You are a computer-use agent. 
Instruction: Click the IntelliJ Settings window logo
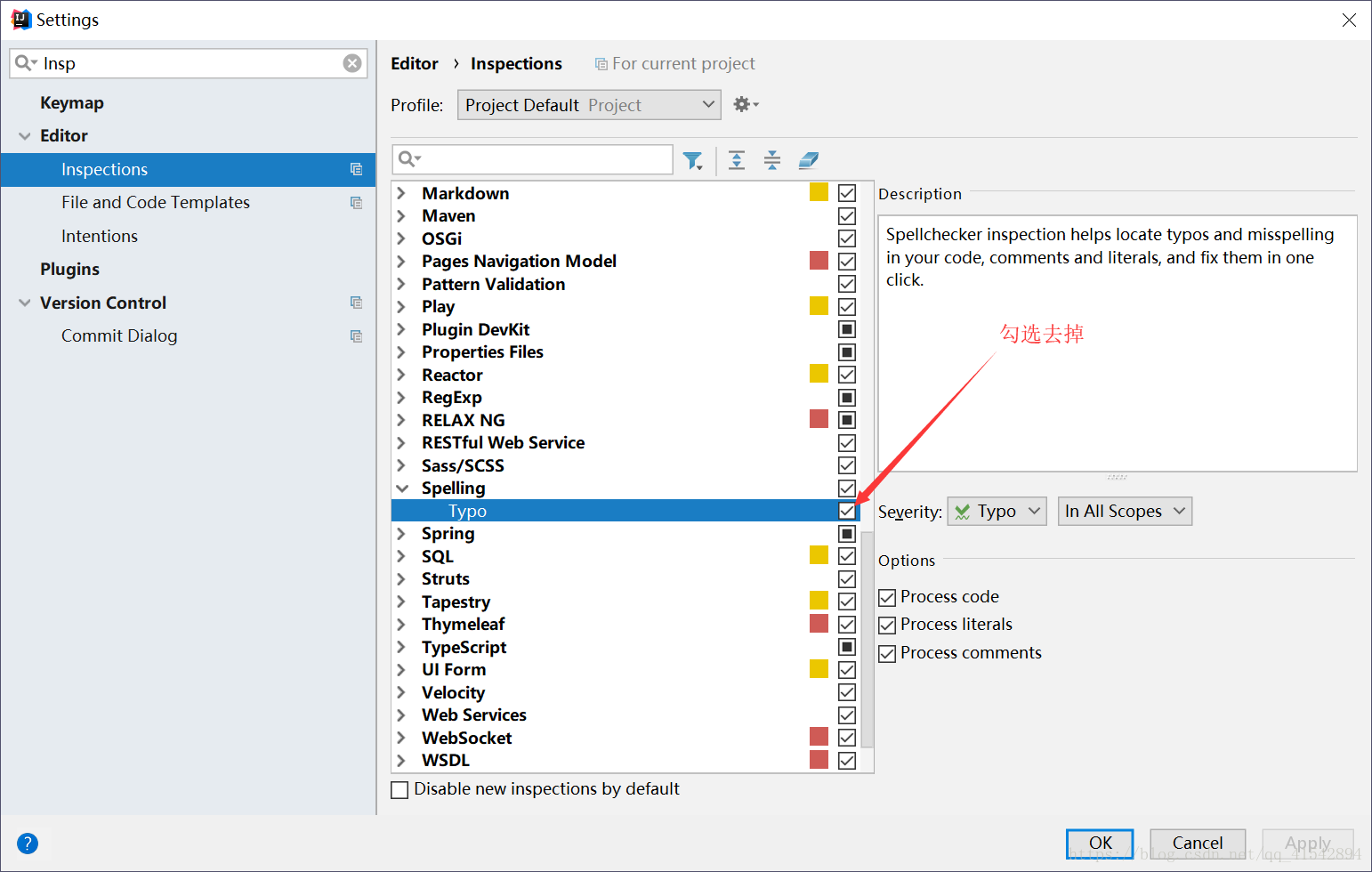pos(21,20)
